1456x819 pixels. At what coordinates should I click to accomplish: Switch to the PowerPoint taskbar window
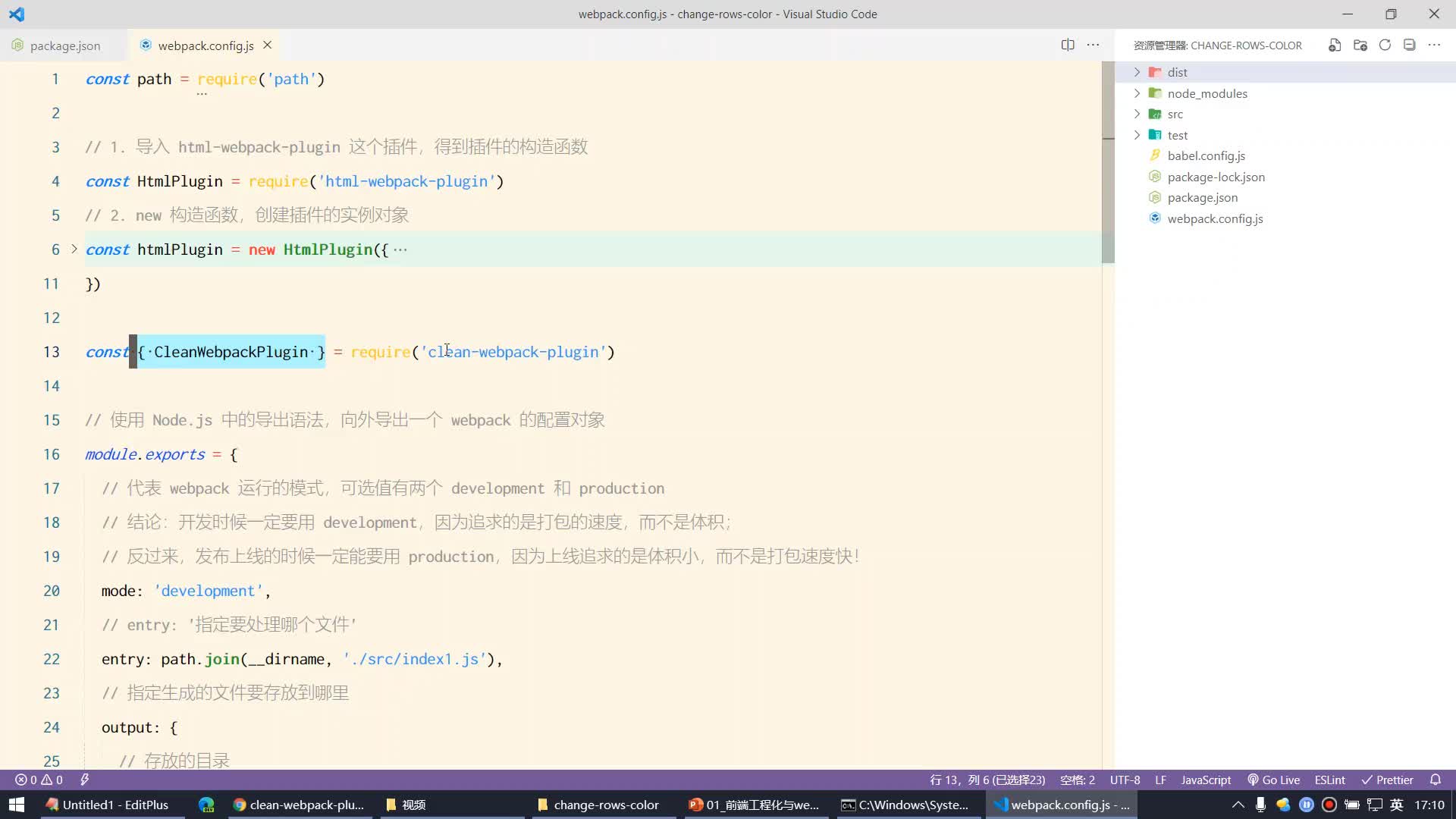coord(755,805)
